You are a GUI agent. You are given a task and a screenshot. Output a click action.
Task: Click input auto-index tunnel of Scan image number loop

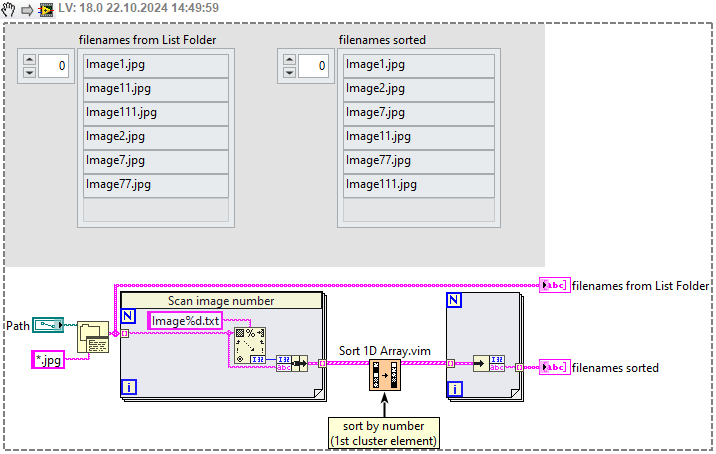(x=125, y=333)
